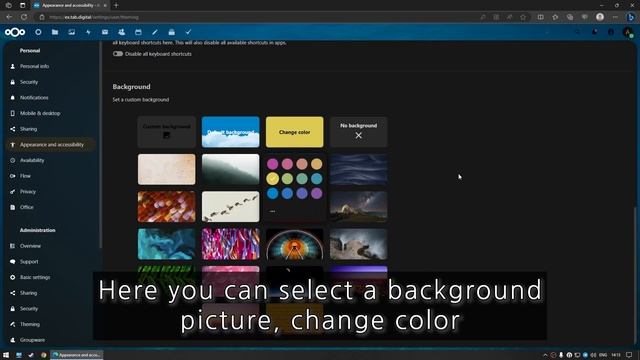Click the Notifications bell icon in sidebar
Image resolution: width=640 pixels, height=360 pixels.
13,98
